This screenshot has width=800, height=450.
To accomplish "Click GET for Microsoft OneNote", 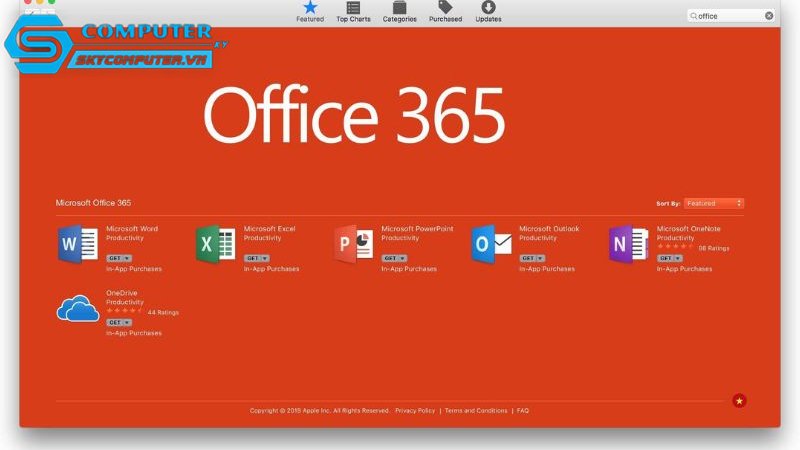I will click(x=666, y=258).
